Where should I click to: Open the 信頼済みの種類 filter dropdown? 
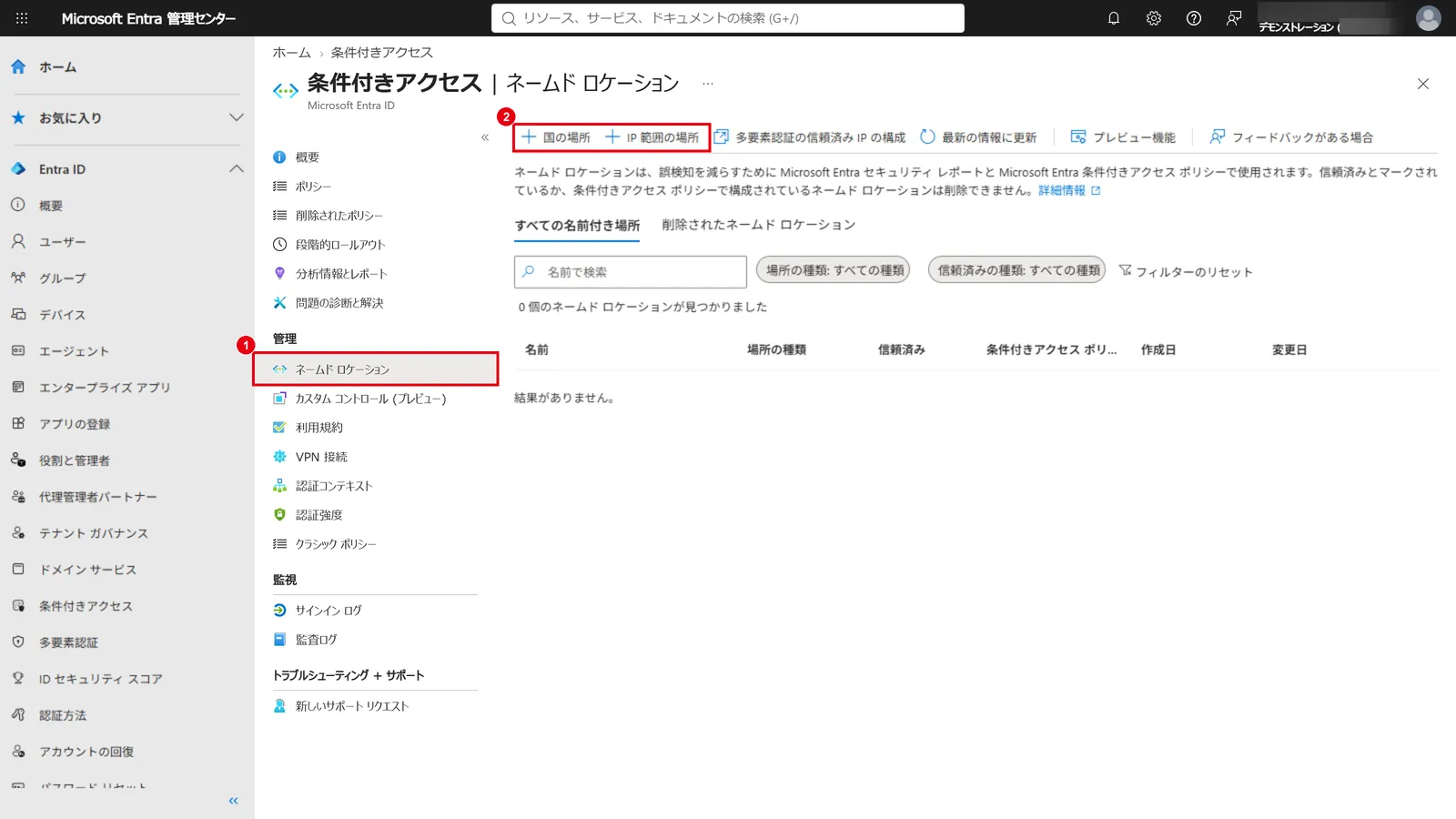[1017, 270]
